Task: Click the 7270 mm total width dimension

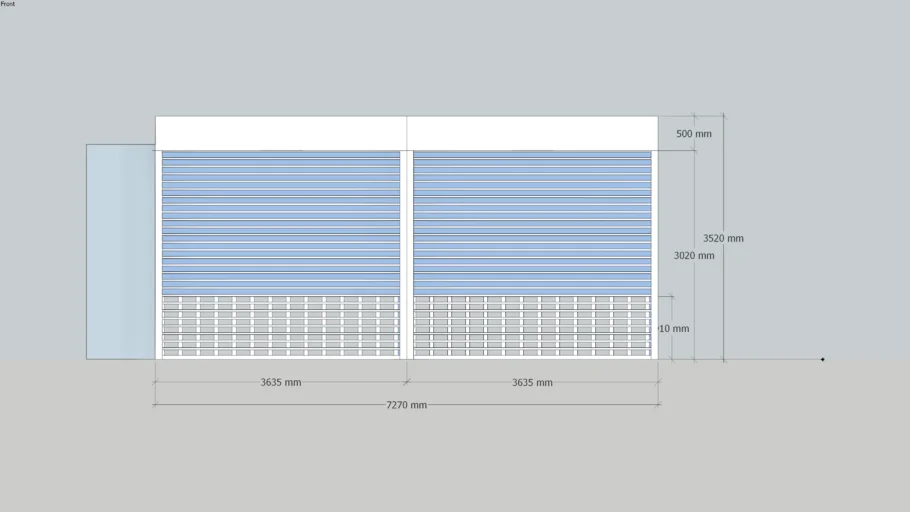Action: pyautogui.click(x=407, y=405)
